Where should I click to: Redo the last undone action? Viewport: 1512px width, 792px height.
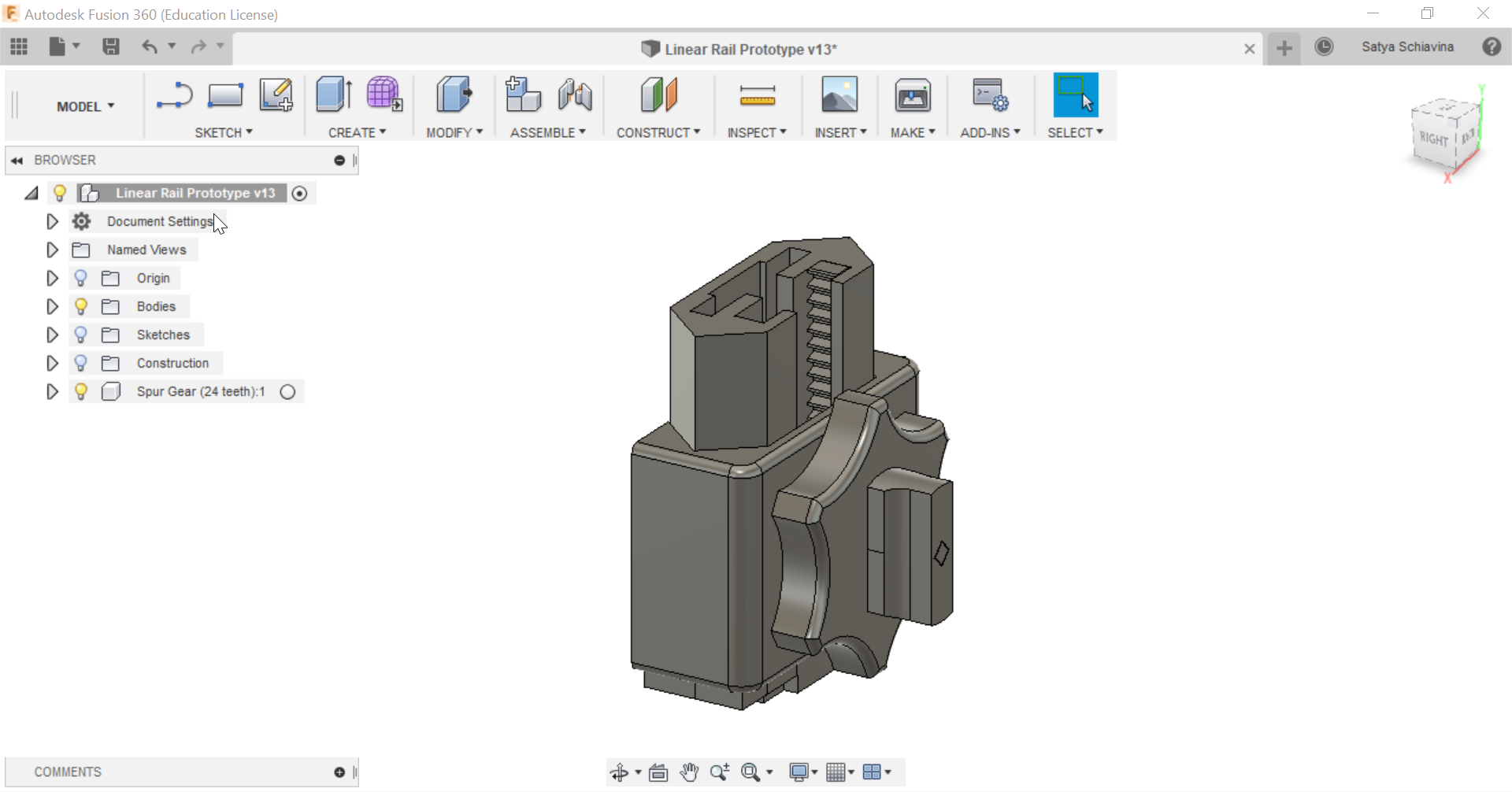pos(198,47)
